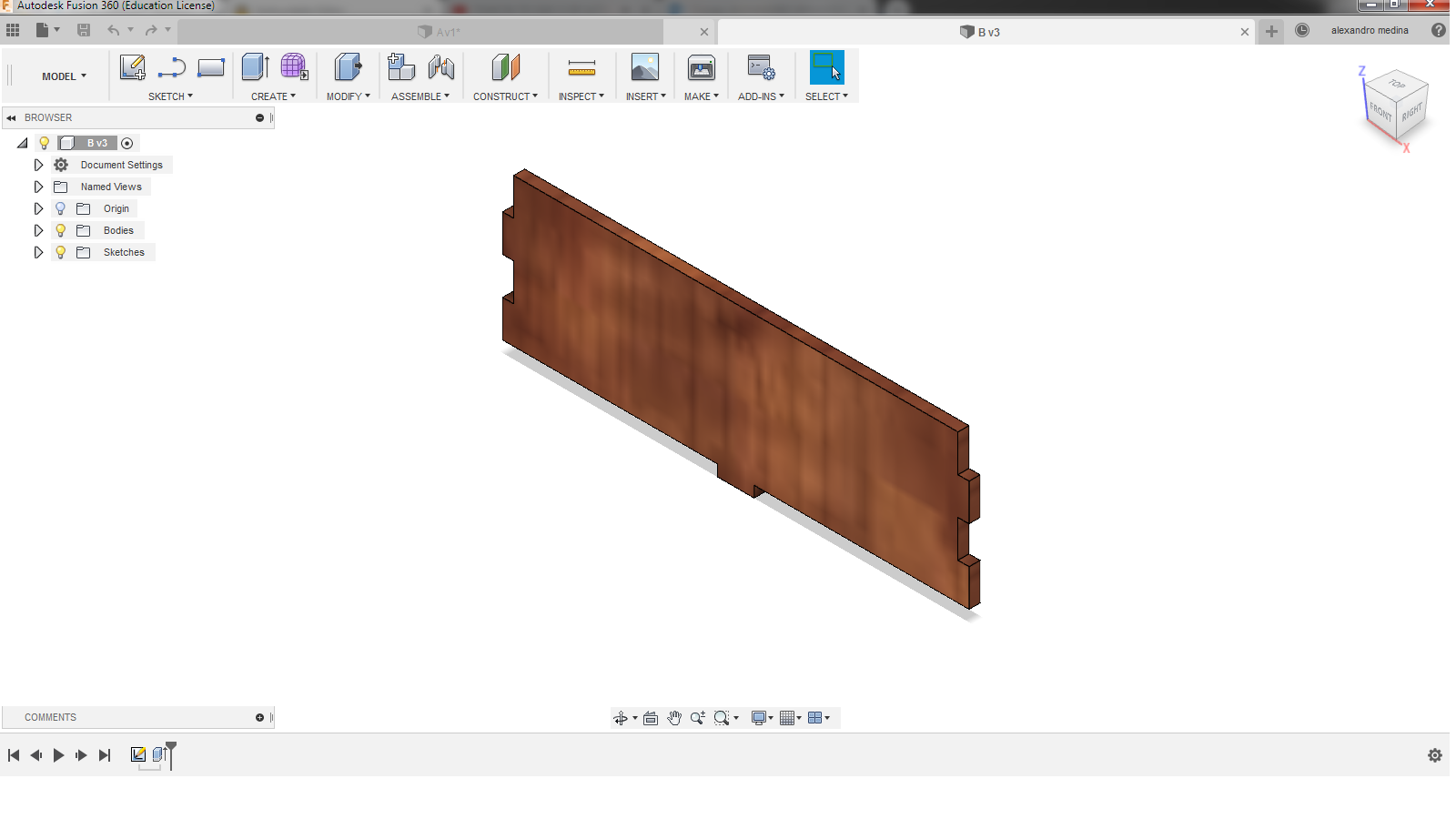Open the CONSTRUCT menu
This screenshot has width=1456, height=819.
(x=505, y=96)
